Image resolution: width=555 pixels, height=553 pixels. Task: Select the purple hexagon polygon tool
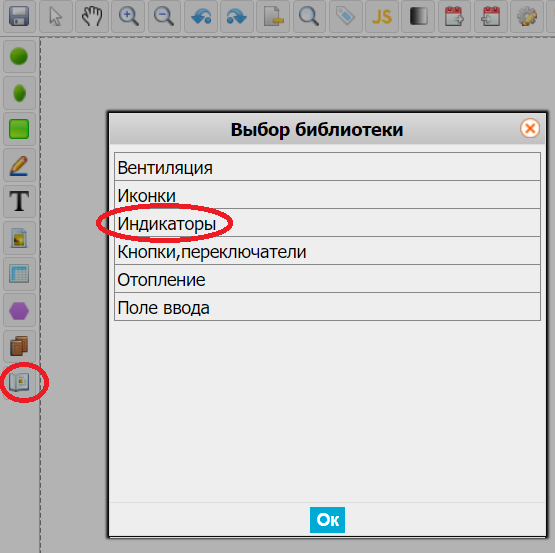tap(19, 310)
